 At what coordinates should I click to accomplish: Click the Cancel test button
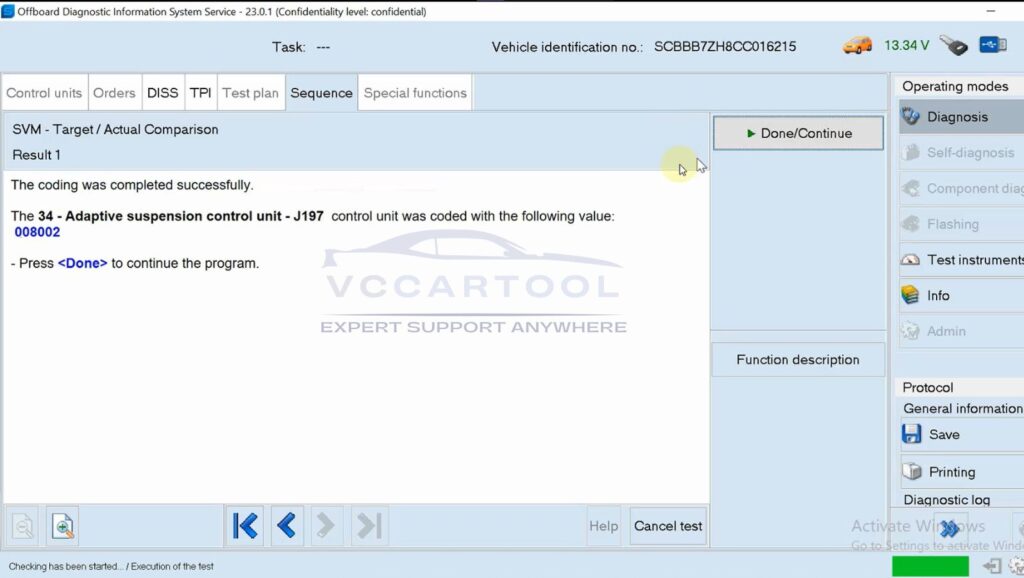pyautogui.click(x=668, y=526)
